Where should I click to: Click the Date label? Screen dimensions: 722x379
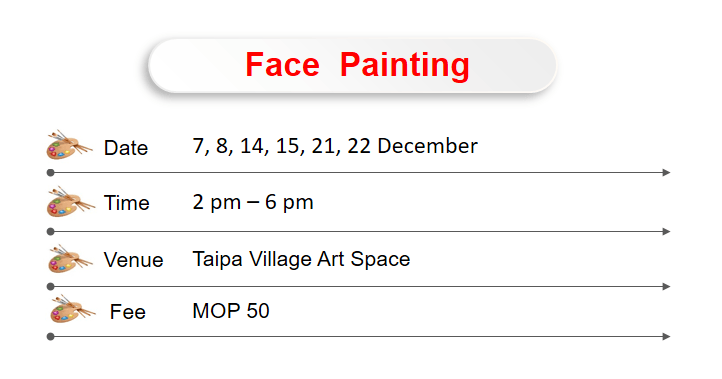coord(126,148)
